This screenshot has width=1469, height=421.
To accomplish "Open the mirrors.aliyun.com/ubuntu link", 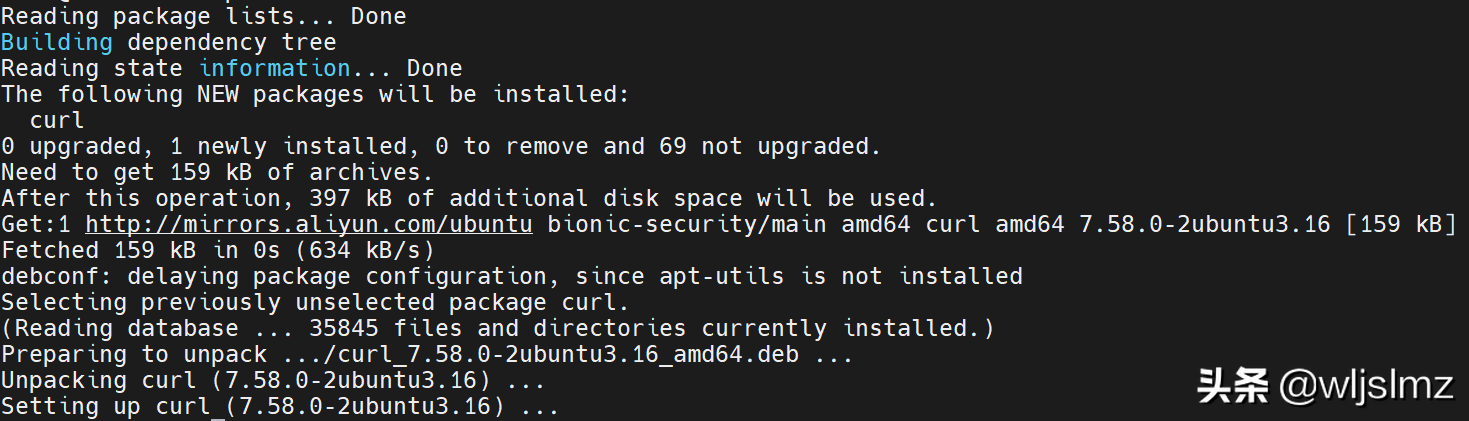I will coord(308,224).
